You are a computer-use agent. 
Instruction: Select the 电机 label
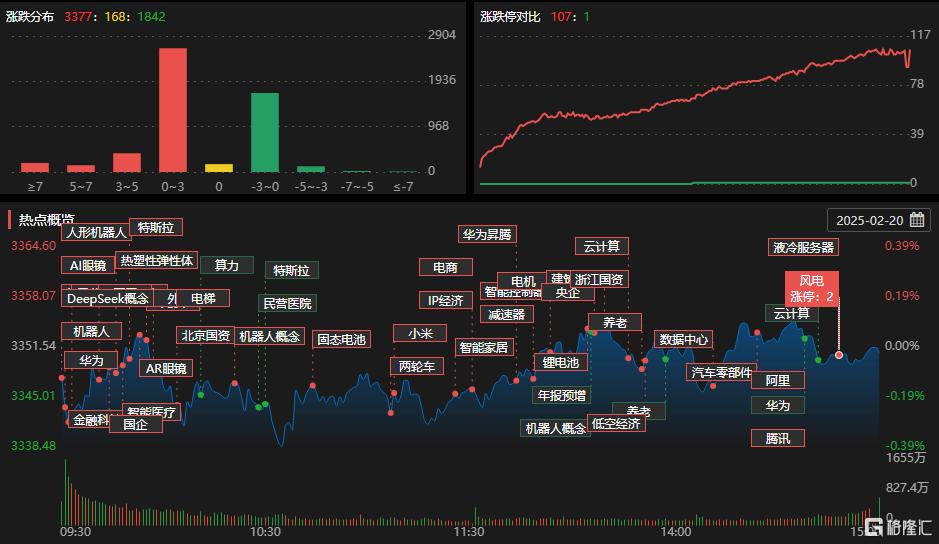pyautogui.click(x=522, y=280)
